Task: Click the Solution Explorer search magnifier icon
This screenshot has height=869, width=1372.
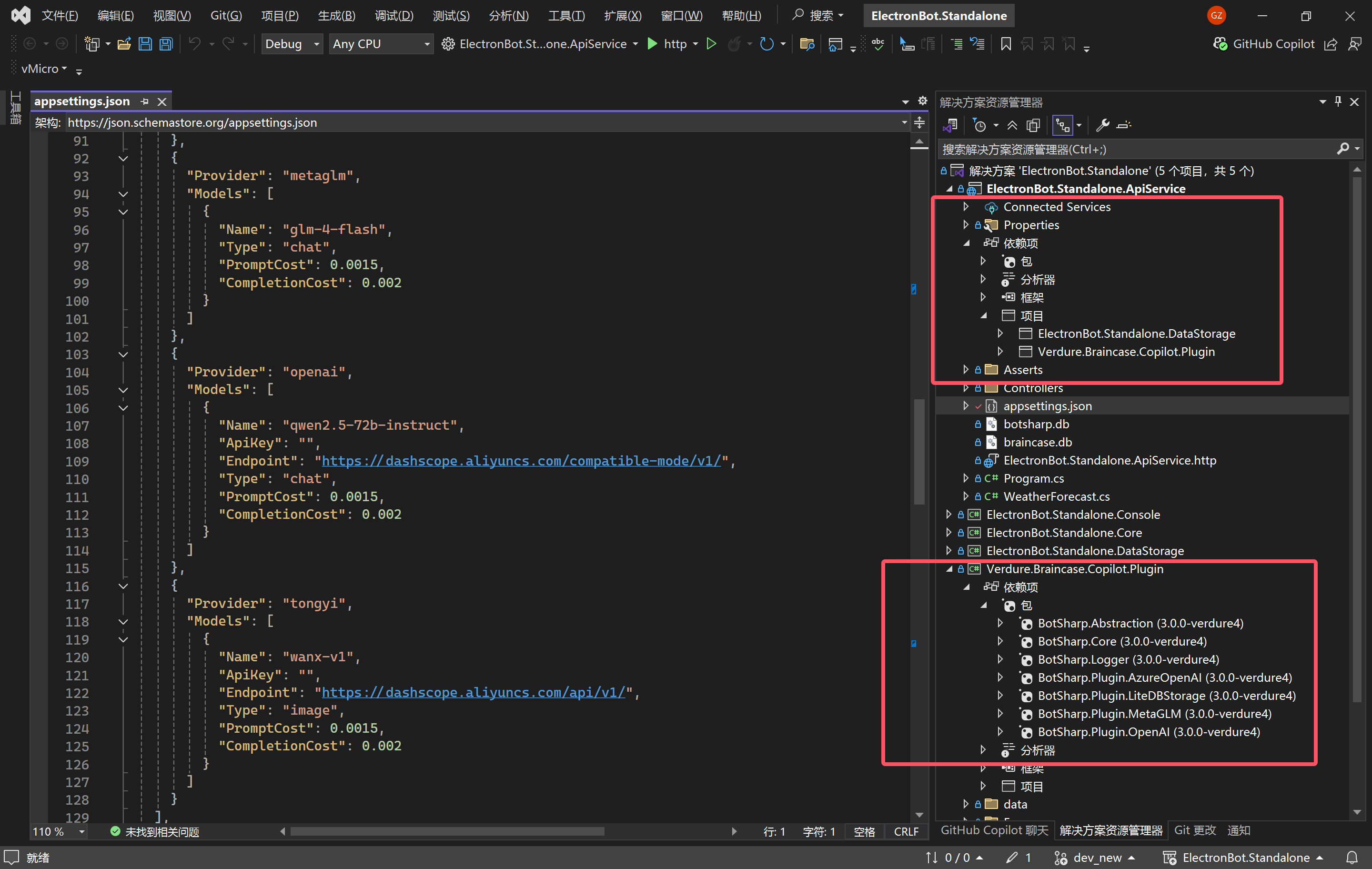Action: coord(1343,149)
